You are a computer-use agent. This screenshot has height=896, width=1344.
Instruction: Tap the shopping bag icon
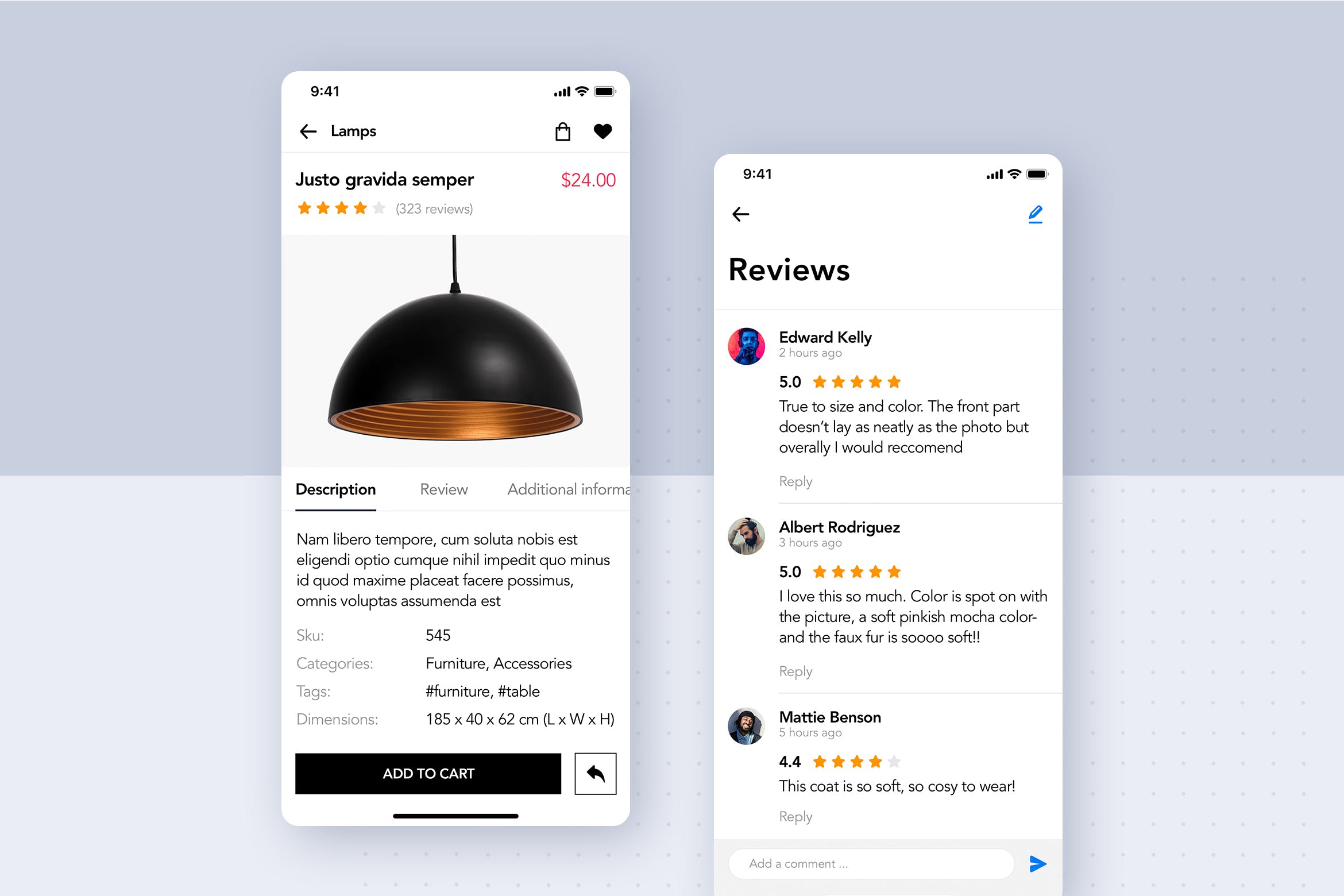[x=564, y=131]
